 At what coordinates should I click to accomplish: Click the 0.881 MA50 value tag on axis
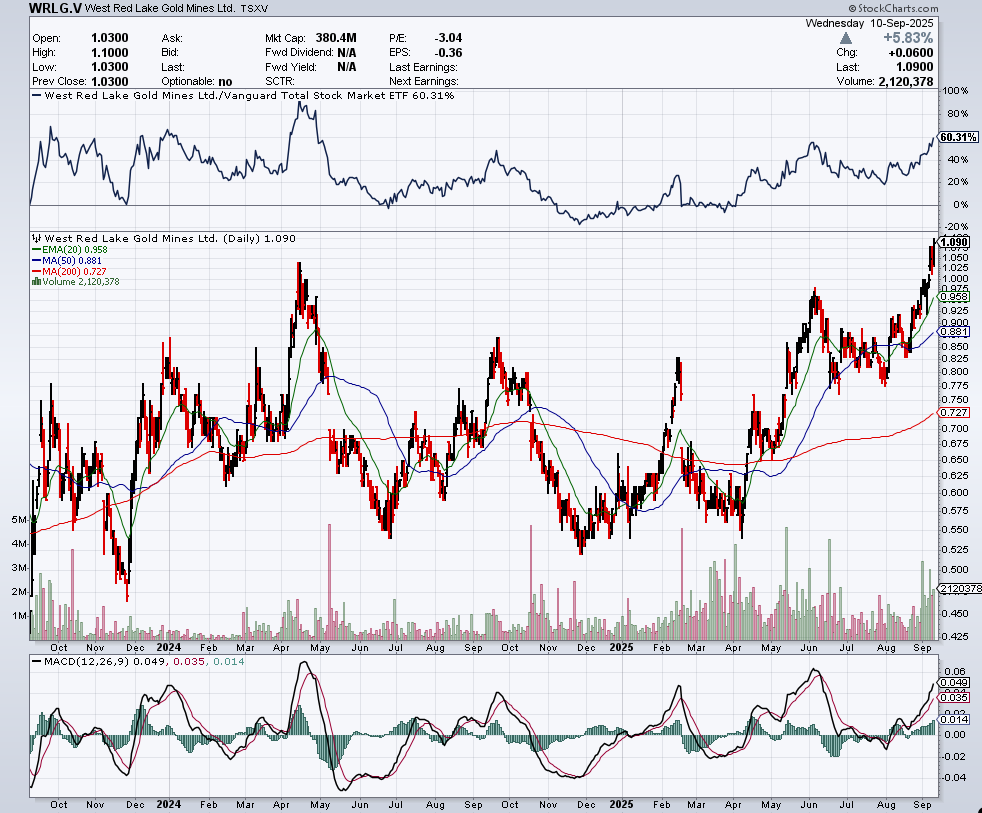tap(955, 332)
